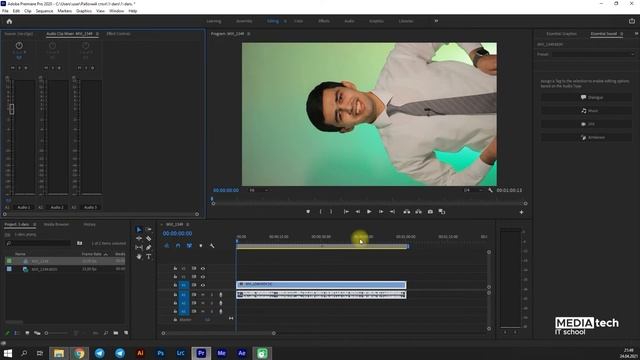640x360 pixels.
Task: Switch Project panel to list view
Action: 17,333
